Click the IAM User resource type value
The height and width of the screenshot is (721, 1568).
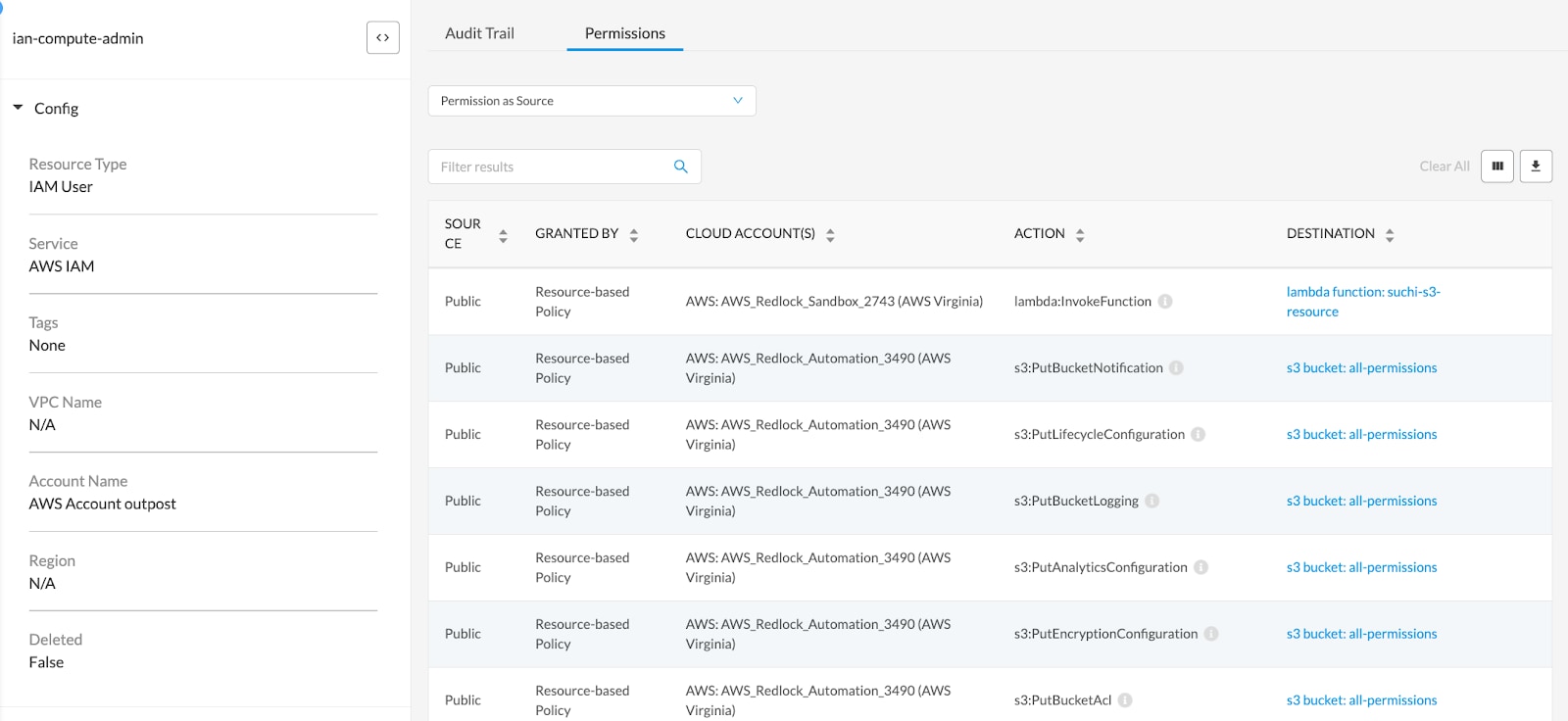click(61, 187)
